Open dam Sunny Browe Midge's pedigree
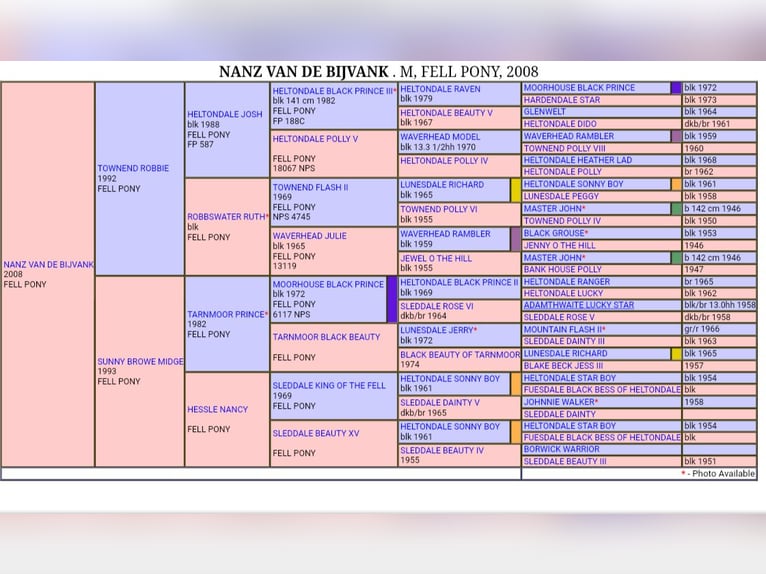This screenshot has height=574, width=766. 140,362
